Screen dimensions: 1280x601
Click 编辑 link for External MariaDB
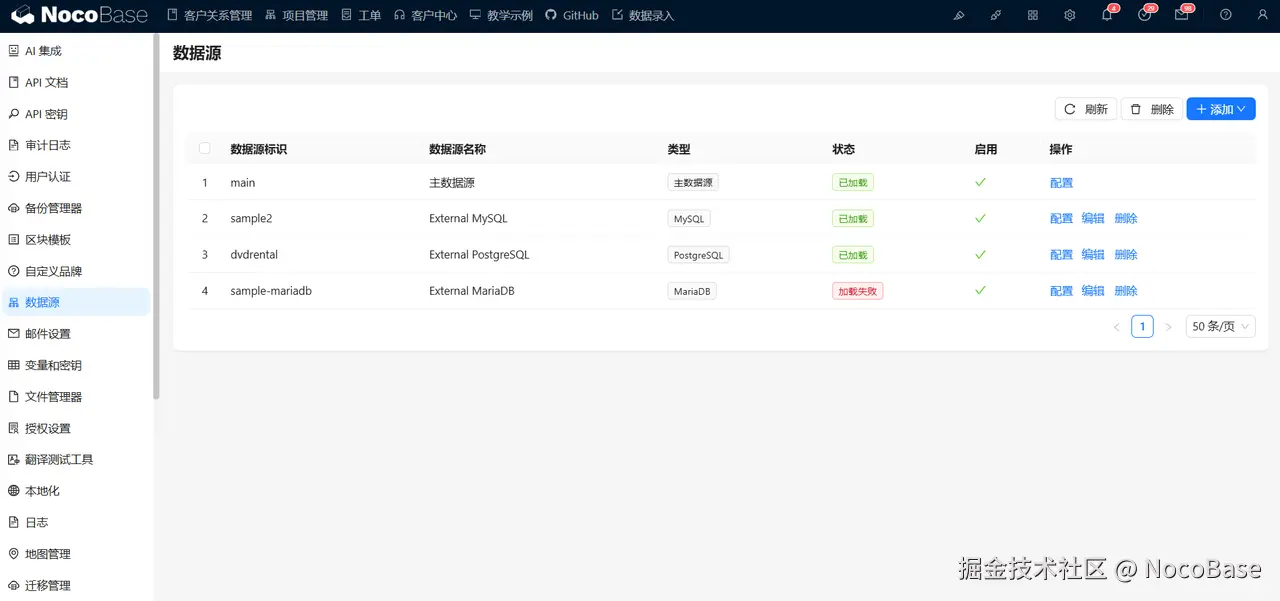(x=1092, y=290)
